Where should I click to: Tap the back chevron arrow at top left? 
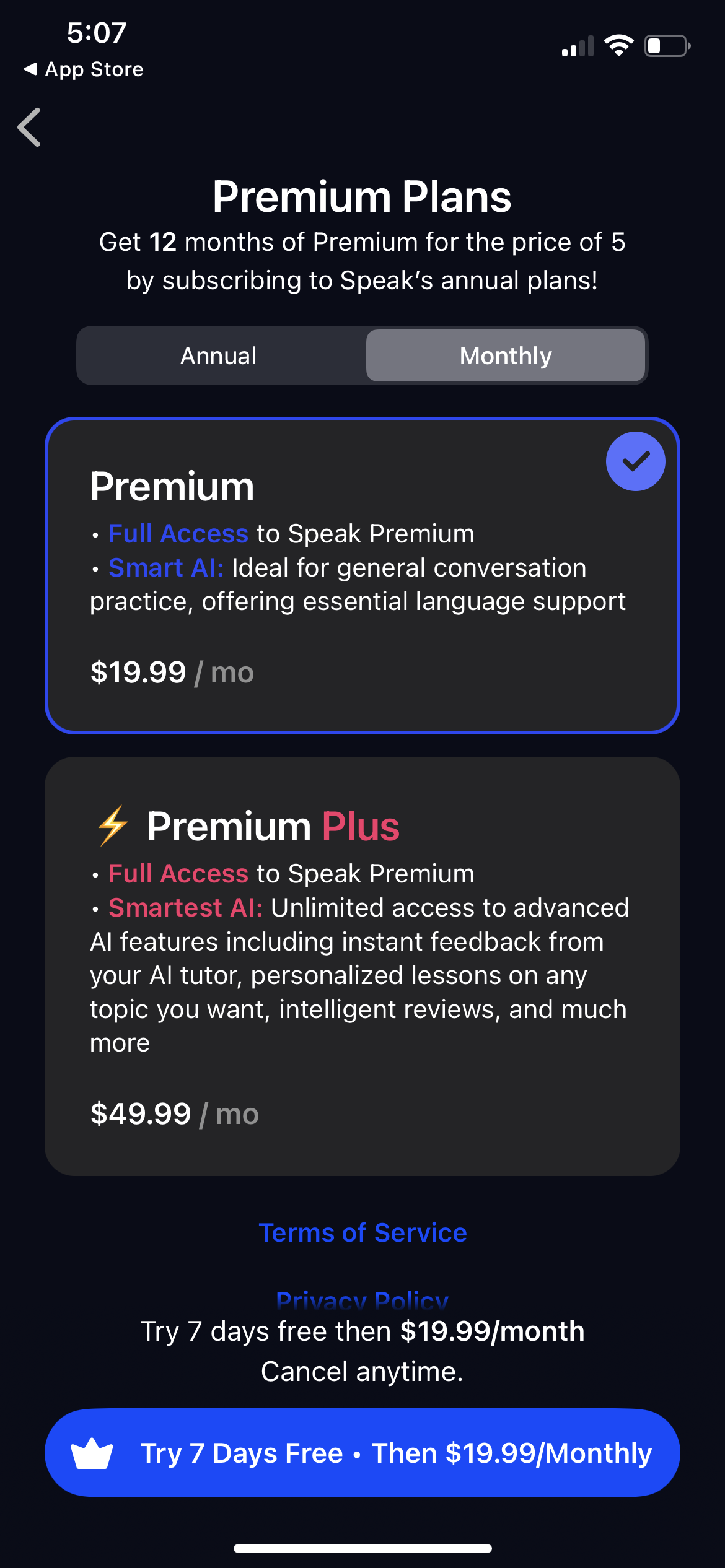pyautogui.click(x=30, y=127)
